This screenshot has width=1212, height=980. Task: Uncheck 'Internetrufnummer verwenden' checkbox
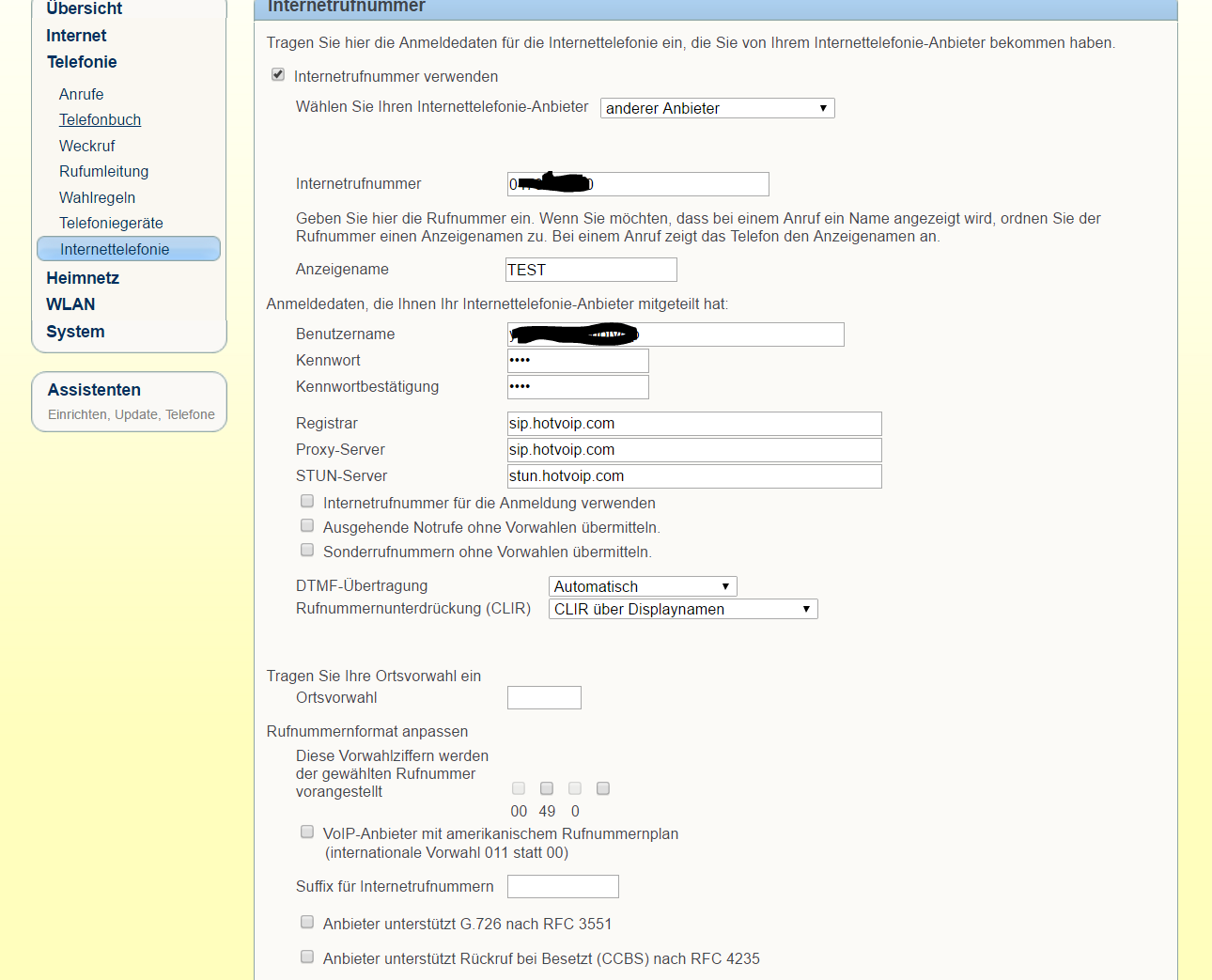(x=278, y=75)
